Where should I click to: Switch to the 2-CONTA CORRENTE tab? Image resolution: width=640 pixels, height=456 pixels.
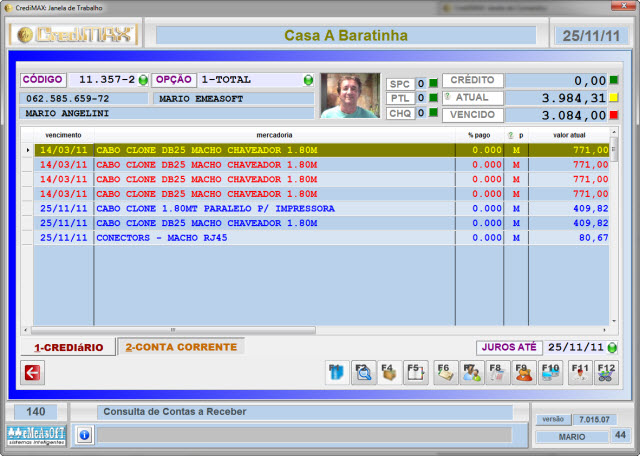[x=181, y=347]
